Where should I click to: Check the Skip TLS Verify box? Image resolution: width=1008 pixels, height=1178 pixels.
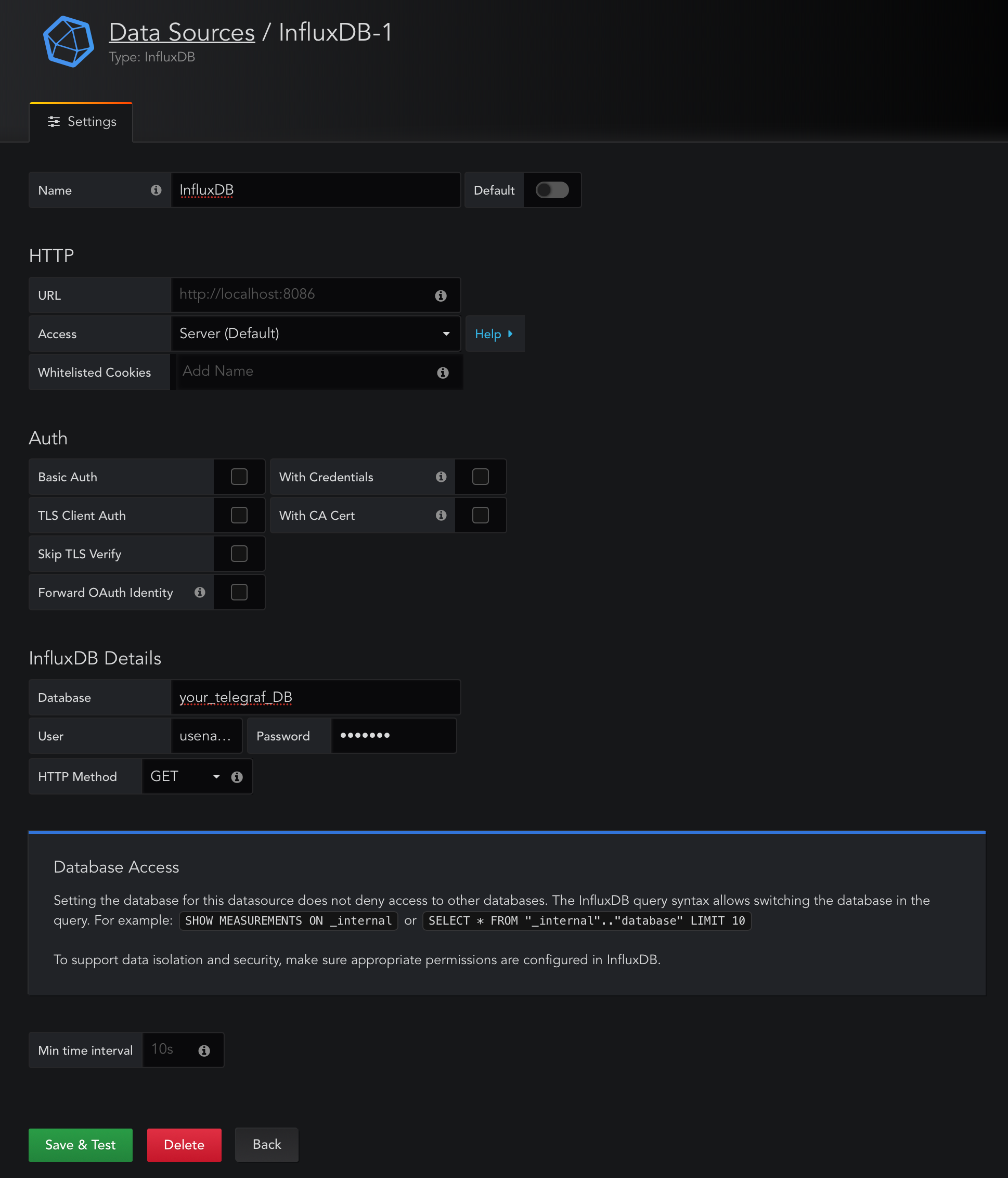pos(239,554)
